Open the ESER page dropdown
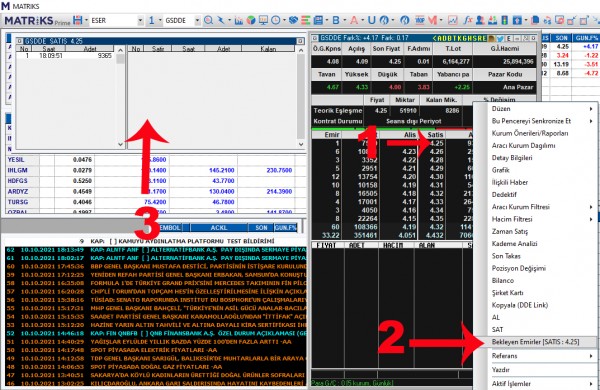 tap(140, 21)
